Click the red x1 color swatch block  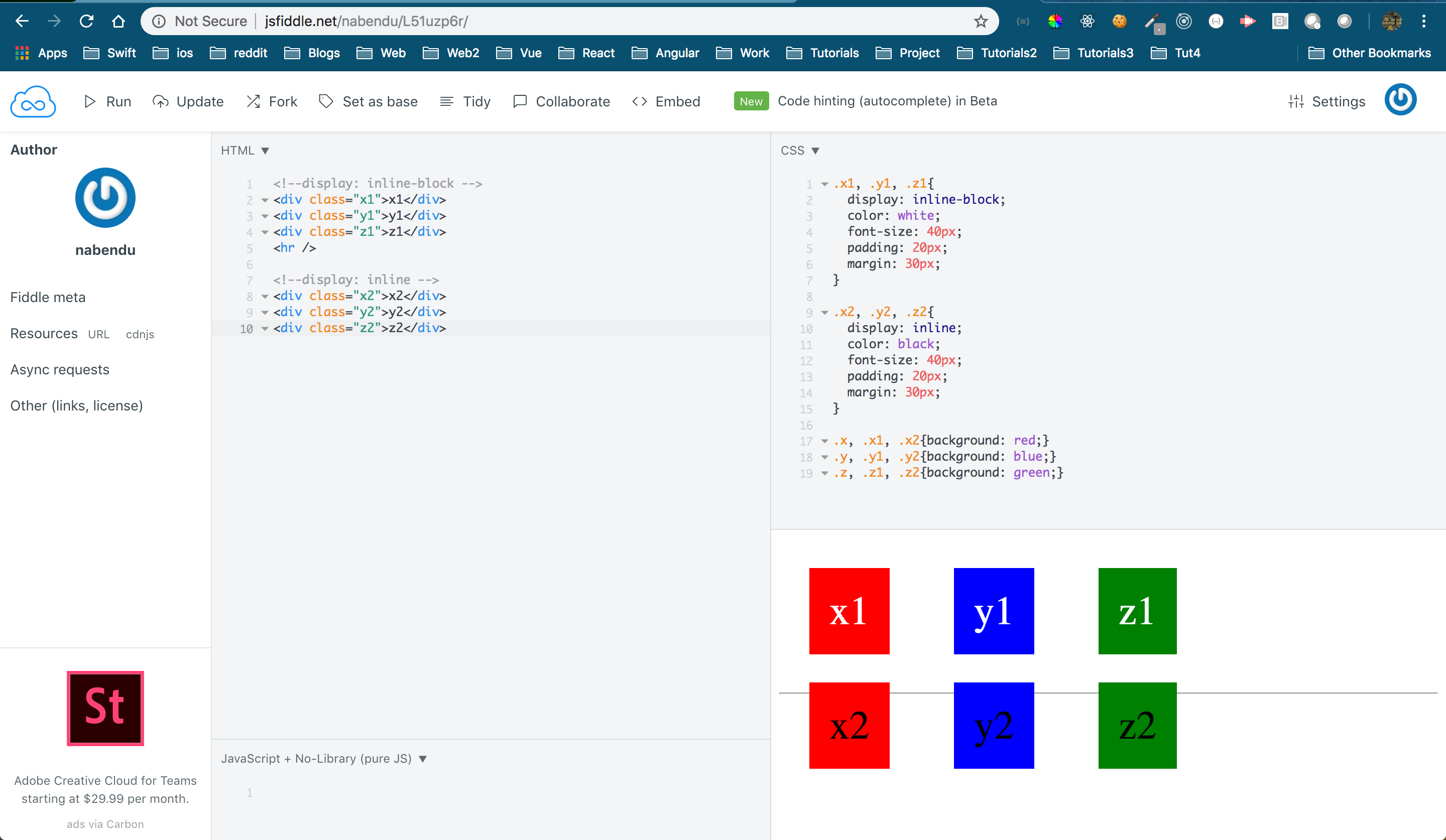tap(849, 611)
